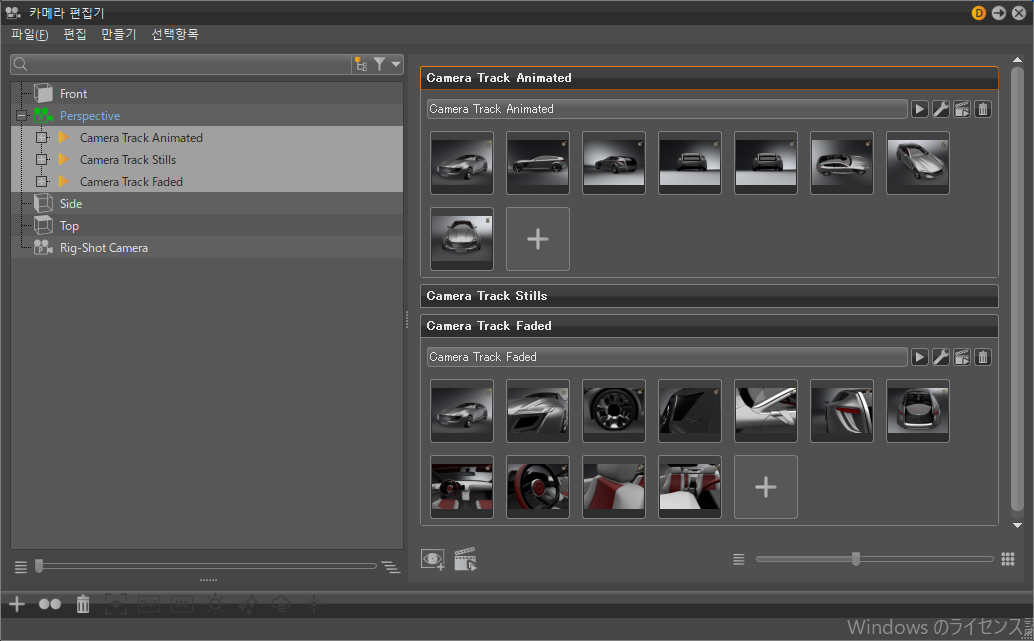1034x641 pixels.
Task: Click the plus create icon in bottom toolbar
Action: (16, 603)
